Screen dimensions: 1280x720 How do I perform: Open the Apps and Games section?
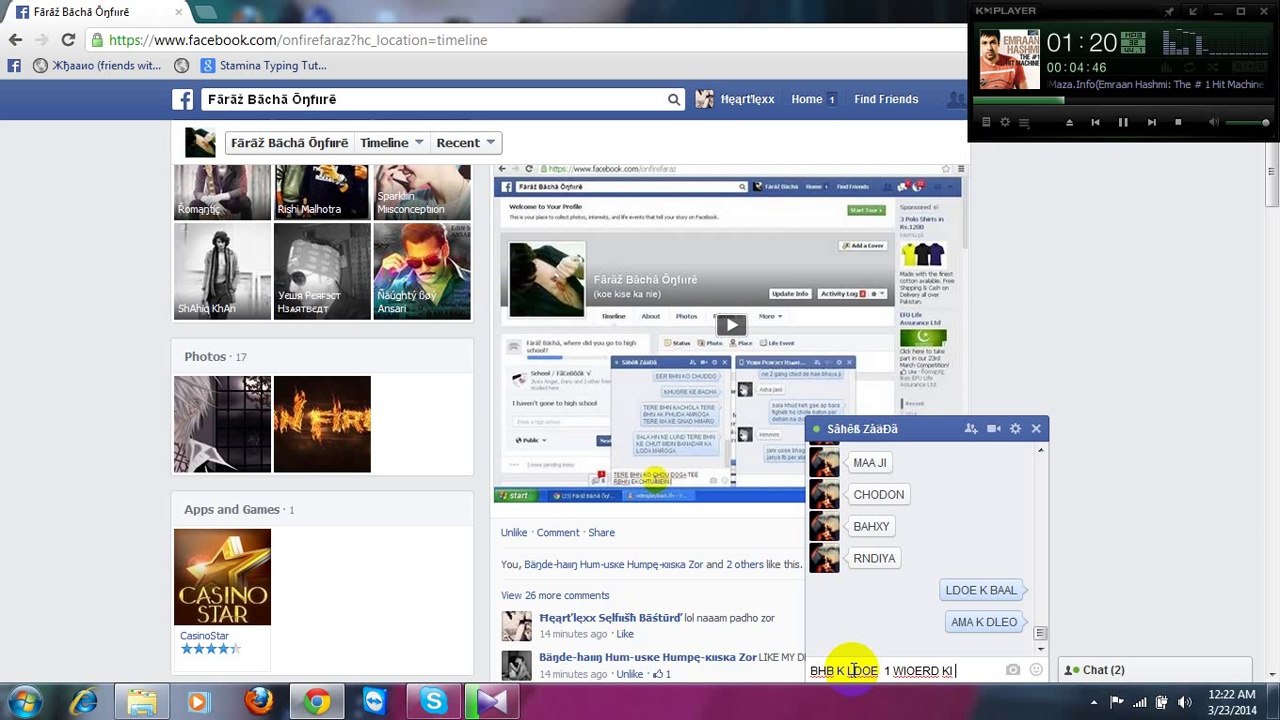(x=232, y=510)
